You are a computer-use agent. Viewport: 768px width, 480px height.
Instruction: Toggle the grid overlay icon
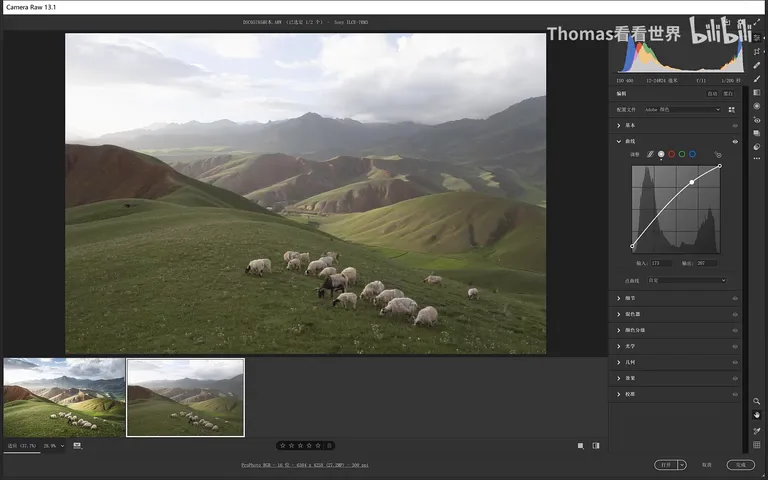pyautogui.click(x=757, y=445)
